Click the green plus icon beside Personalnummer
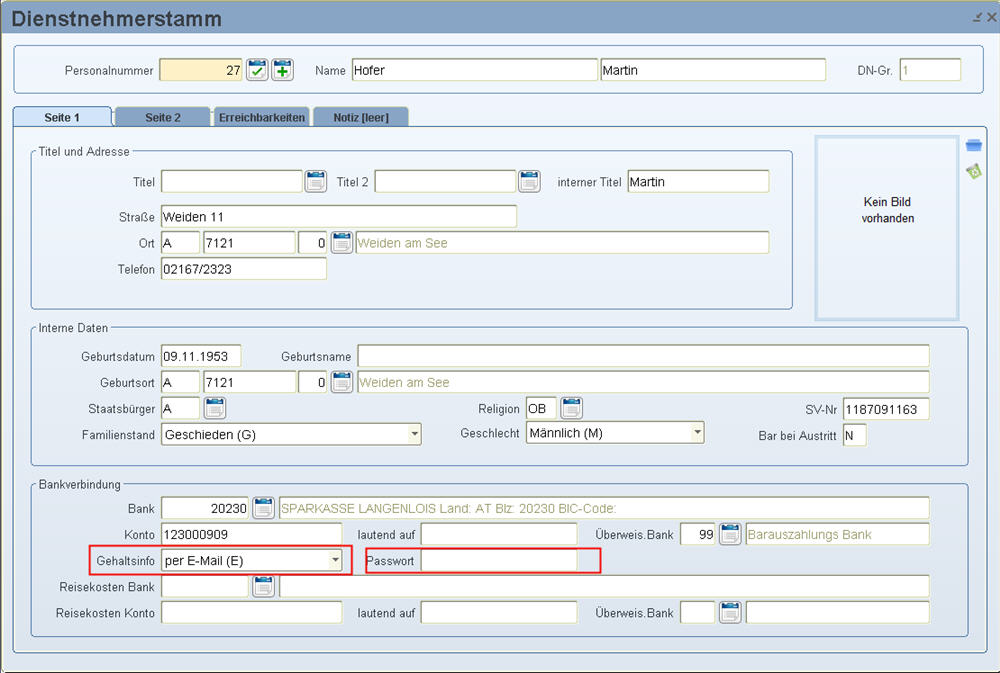Image resolution: width=1000 pixels, height=673 pixels. (x=283, y=70)
